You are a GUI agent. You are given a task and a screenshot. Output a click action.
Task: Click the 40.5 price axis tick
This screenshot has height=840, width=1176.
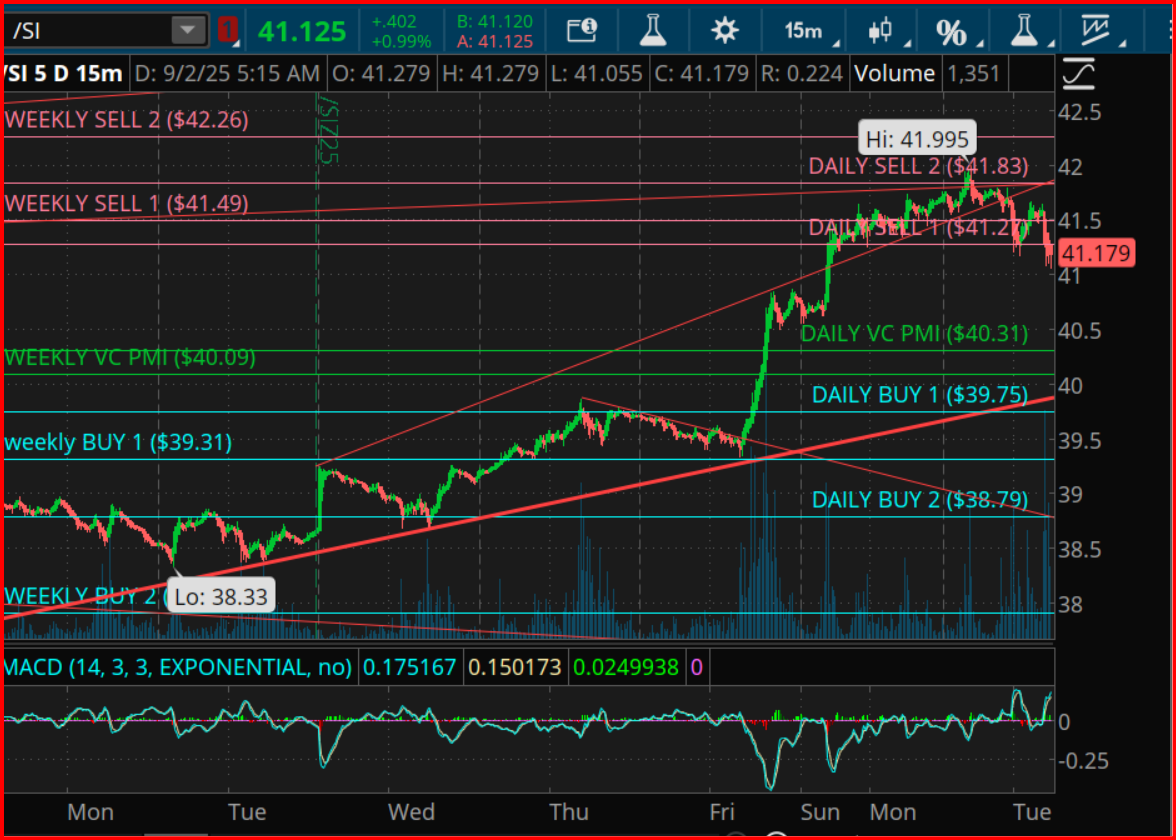[x=1079, y=331]
